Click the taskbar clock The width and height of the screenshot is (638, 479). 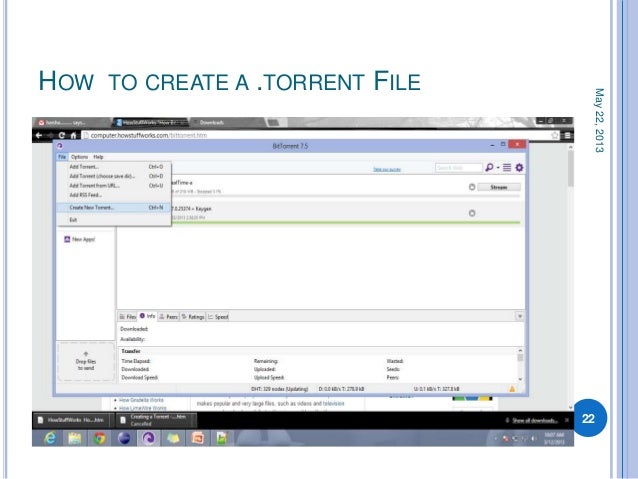[554, 438]
